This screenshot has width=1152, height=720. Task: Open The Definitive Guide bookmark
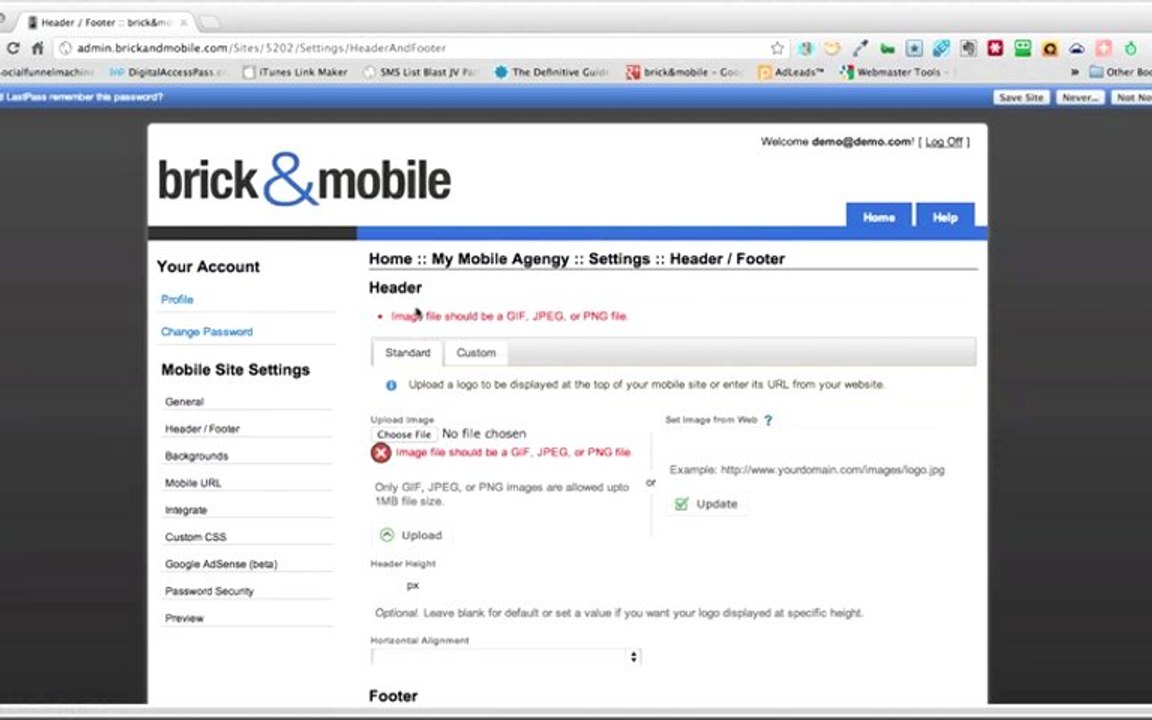552,72
